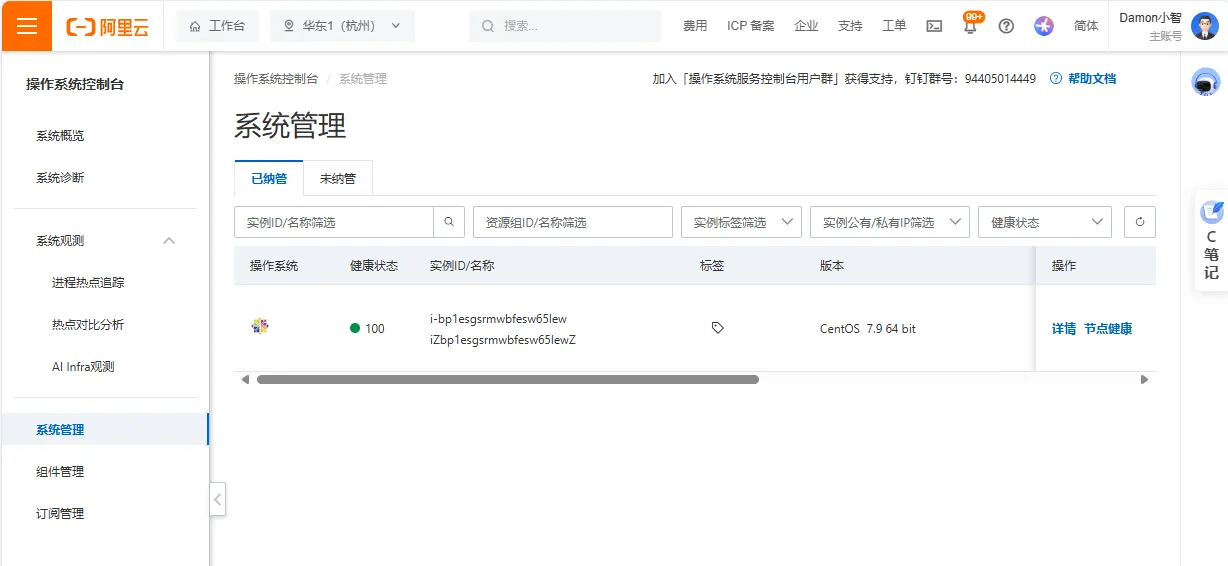Click the 操作系统控制台 sidebar title
This screenshot has width=1228, height=566.
(x=75, y=85)
